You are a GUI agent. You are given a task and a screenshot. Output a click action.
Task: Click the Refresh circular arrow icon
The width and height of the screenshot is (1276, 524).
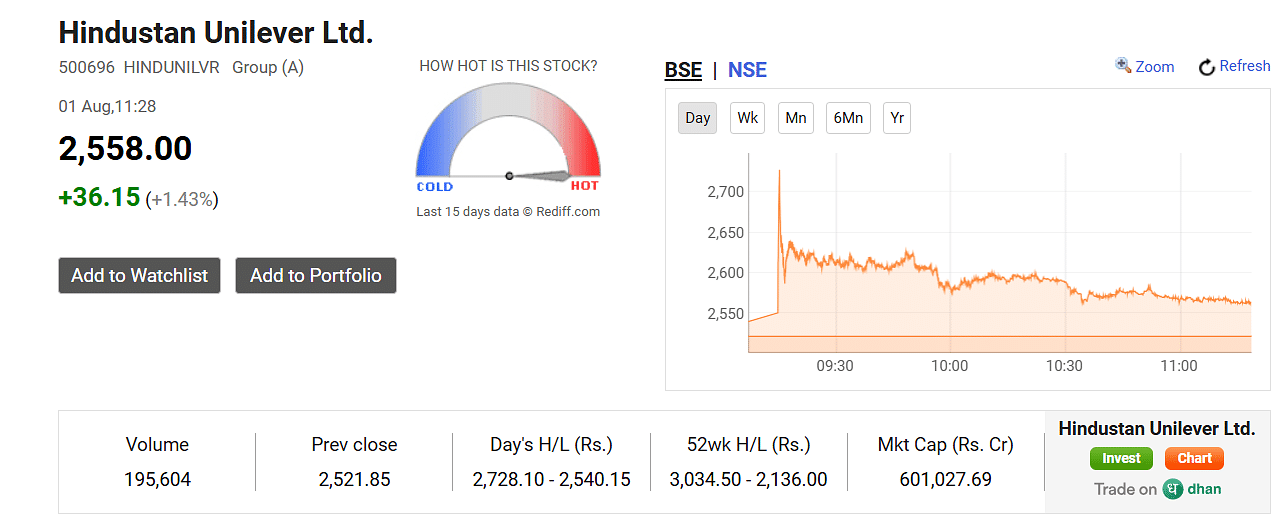coord(1206,67)
